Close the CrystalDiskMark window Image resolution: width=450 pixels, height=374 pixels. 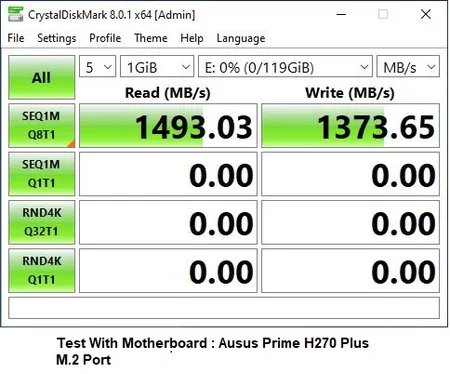click(426, 14)
